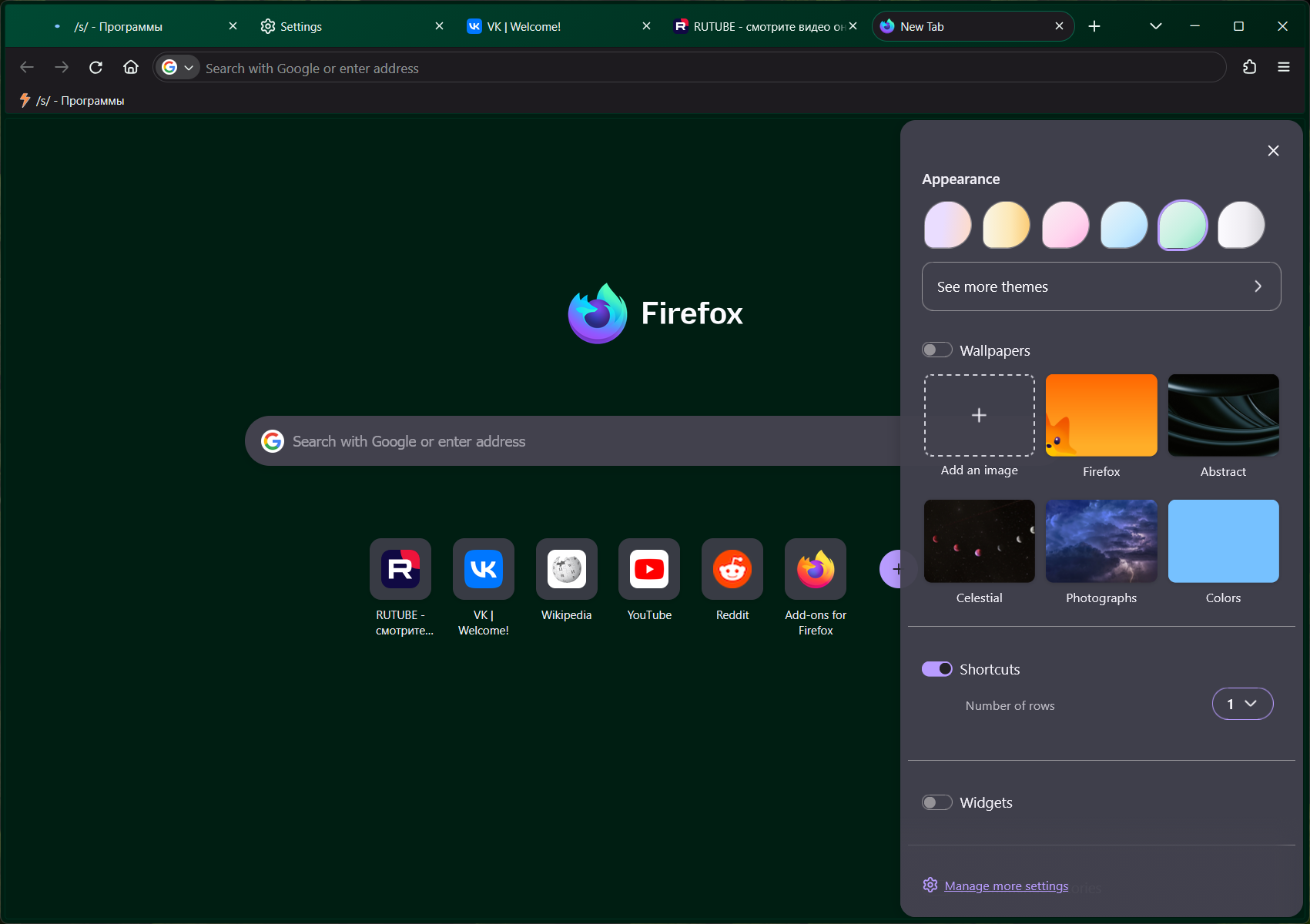Open the Firefox application menu

pos(1284,68)
